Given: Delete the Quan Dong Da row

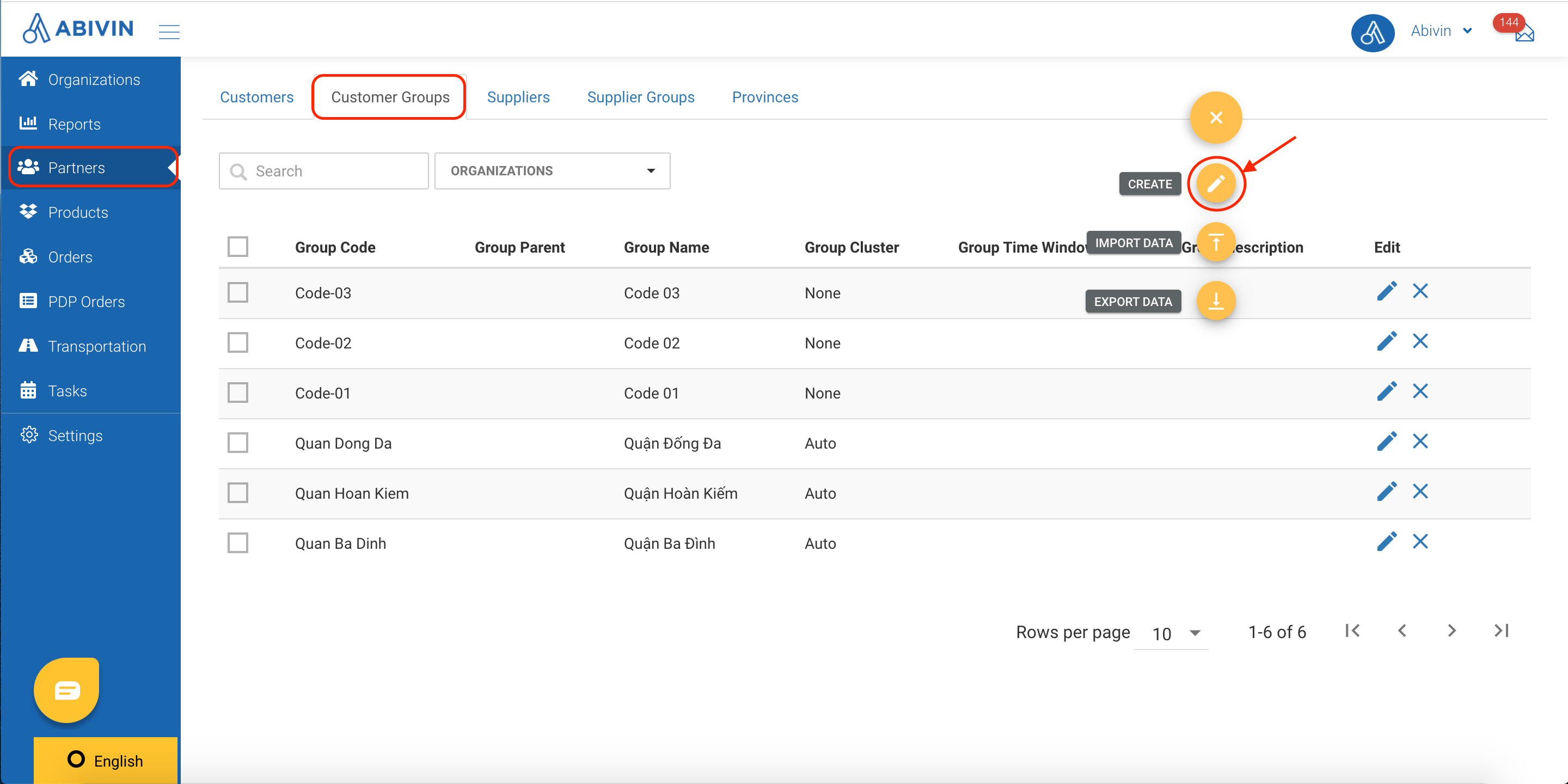Looking at the screenshot, I should (1420, 442).
